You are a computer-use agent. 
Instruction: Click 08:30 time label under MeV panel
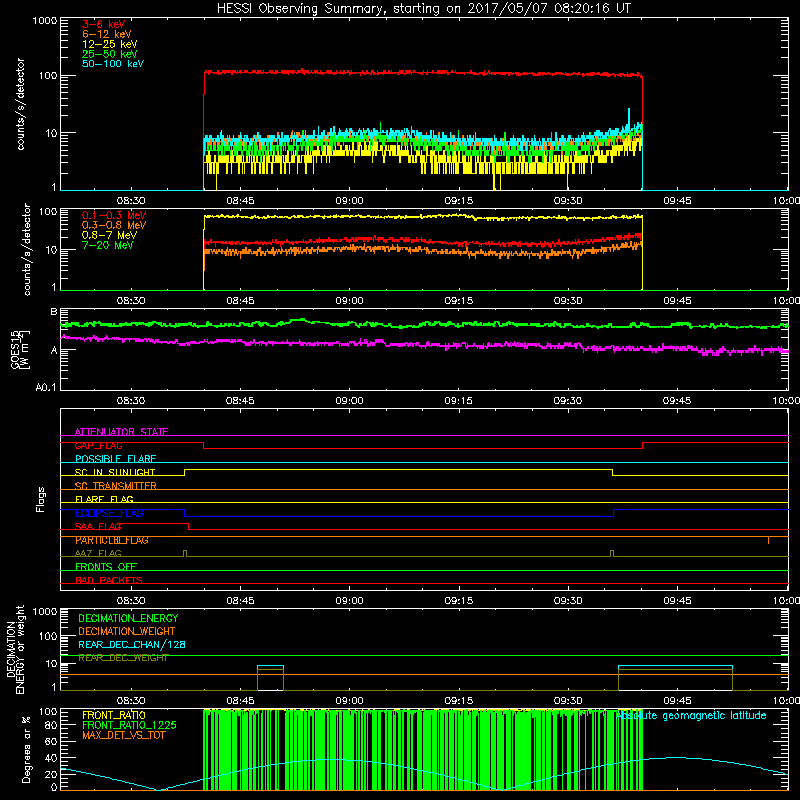point(131,301)
